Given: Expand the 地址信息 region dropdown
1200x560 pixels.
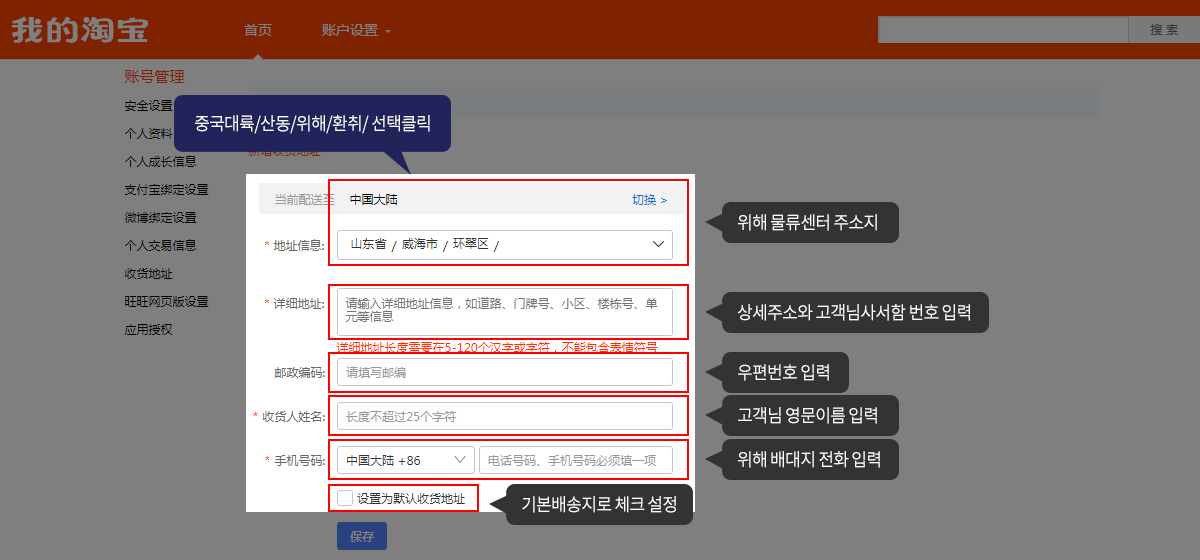Looking at the screenshot, I should click(505, 244).
